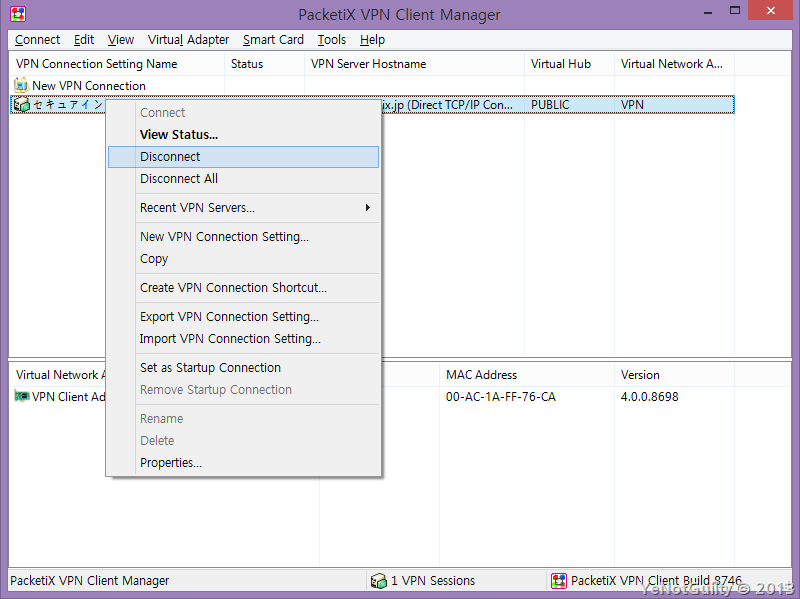Select Create VPN Connection Shortcut...

[243, 288]
